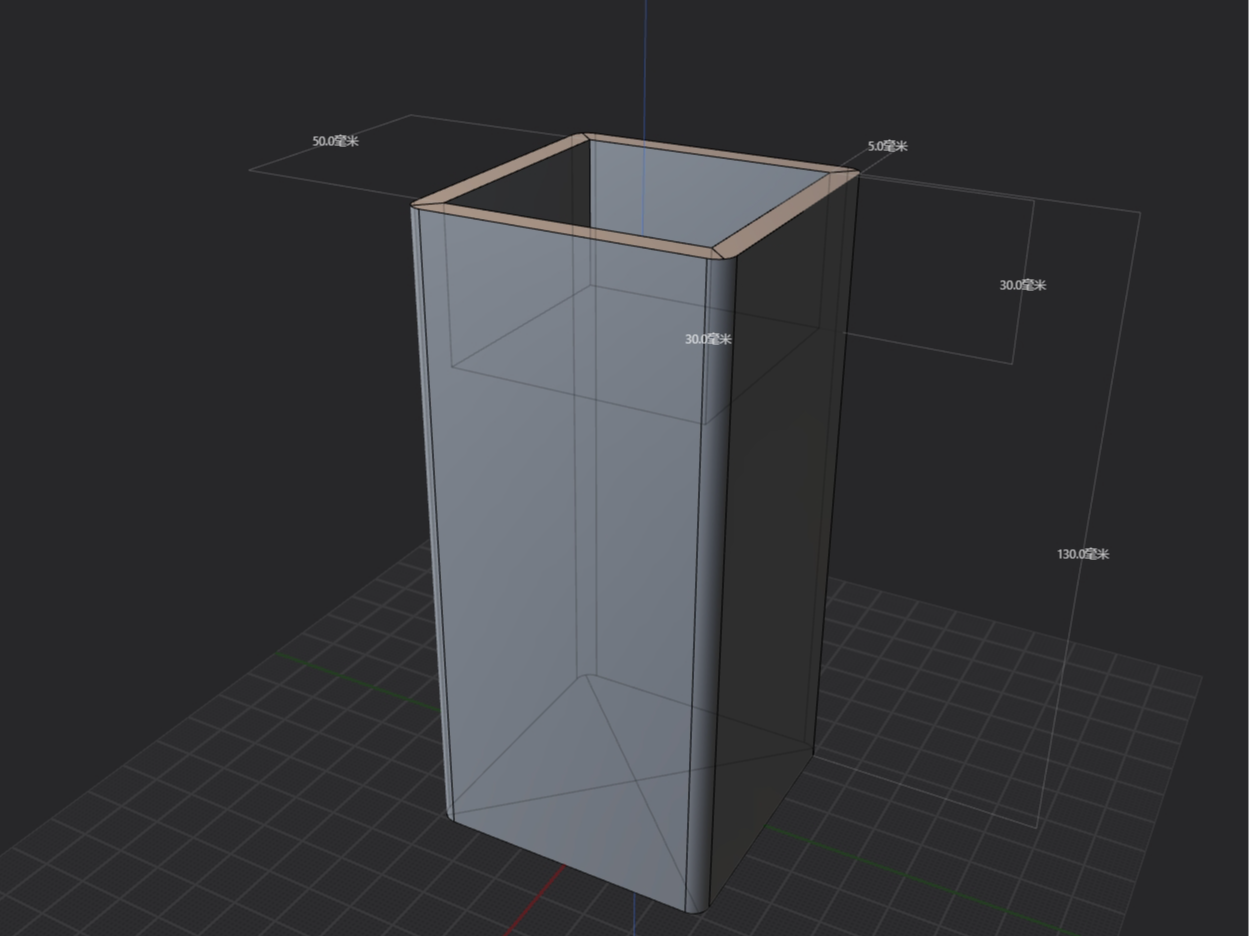Click the 30.0毫米 label right of the box
Screen dimensions: 1249x936
(1023, 285)
